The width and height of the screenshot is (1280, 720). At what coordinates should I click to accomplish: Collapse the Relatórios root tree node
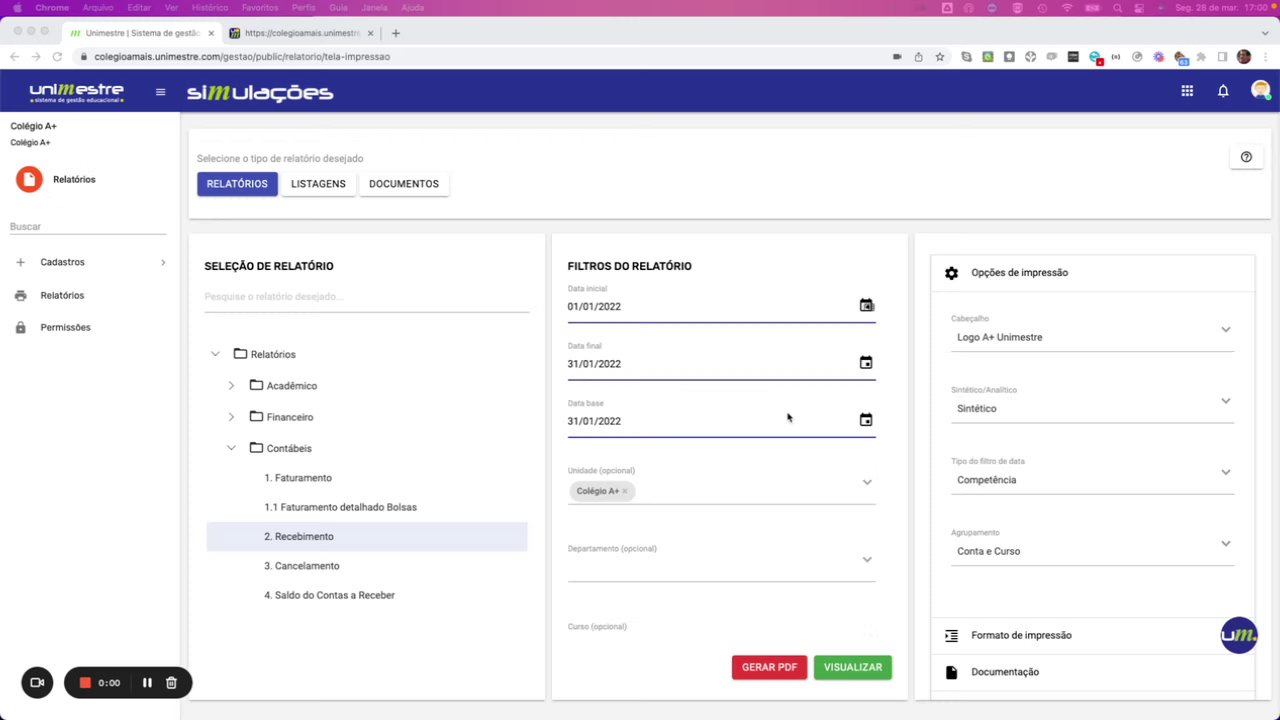coord(215,354)
